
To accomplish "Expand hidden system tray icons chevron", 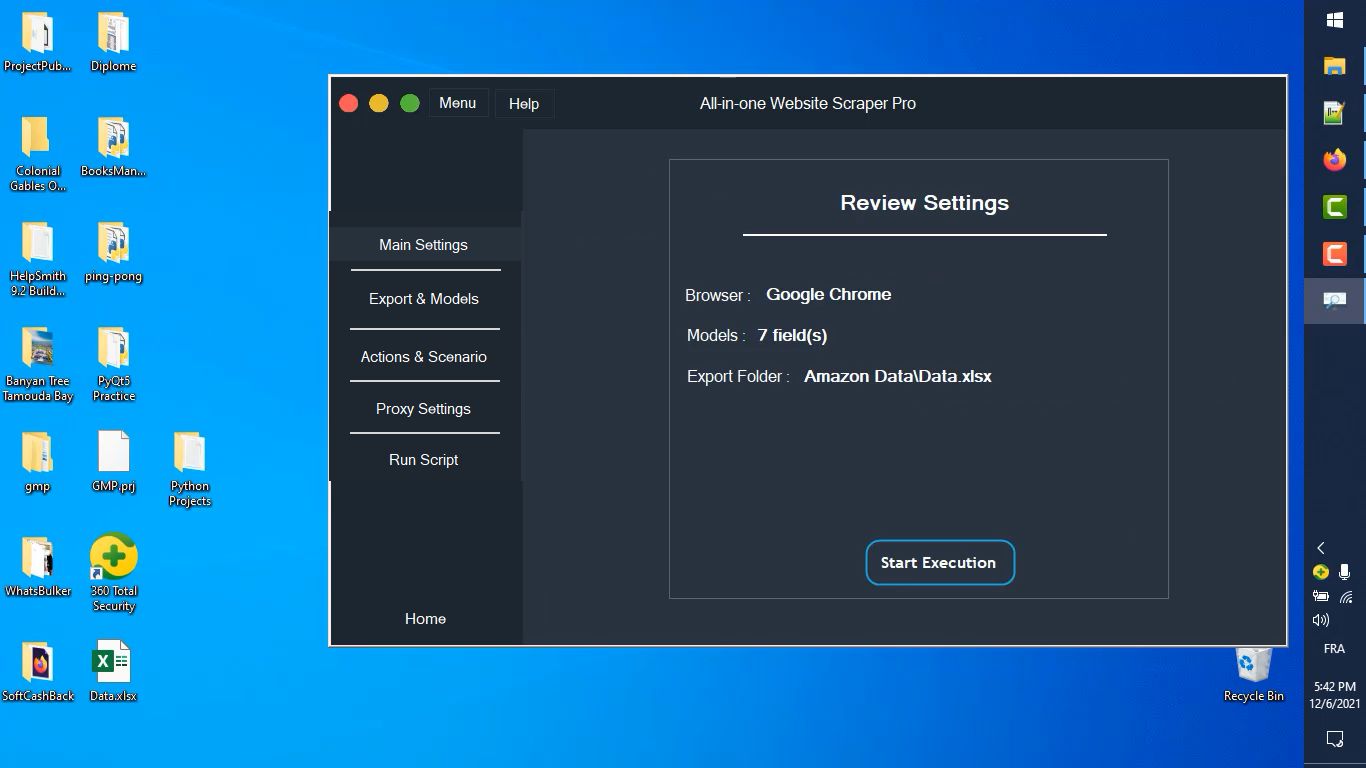I will (x=1321, y=548).
